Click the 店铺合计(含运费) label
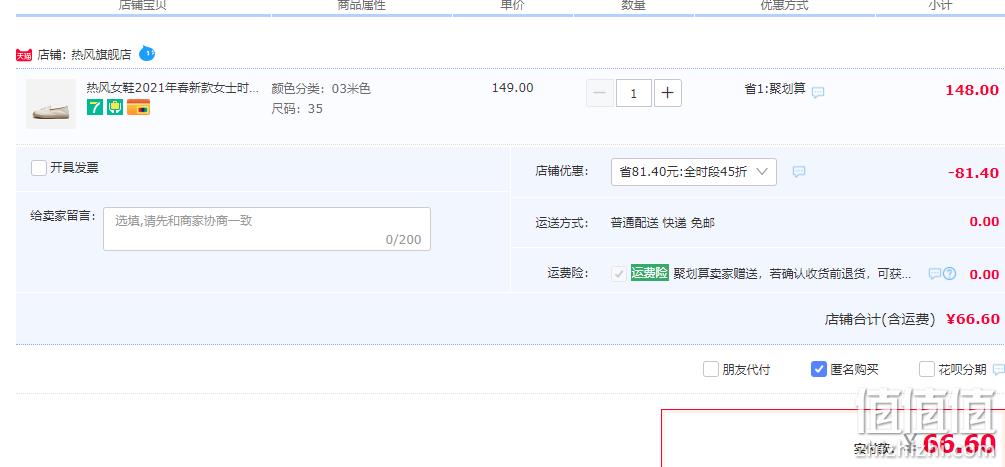 tap(880, 319)
